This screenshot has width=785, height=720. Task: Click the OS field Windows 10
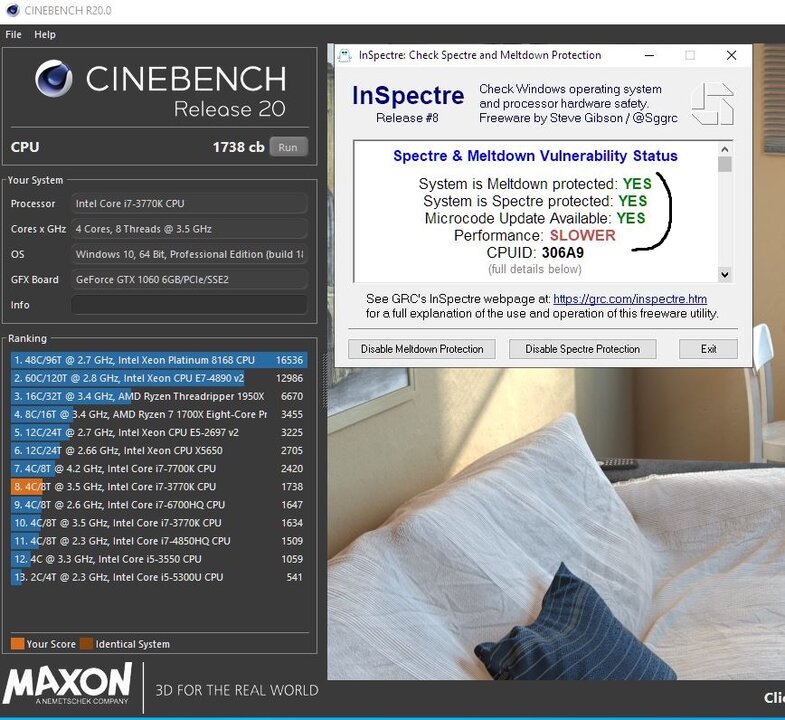[189, 254]
